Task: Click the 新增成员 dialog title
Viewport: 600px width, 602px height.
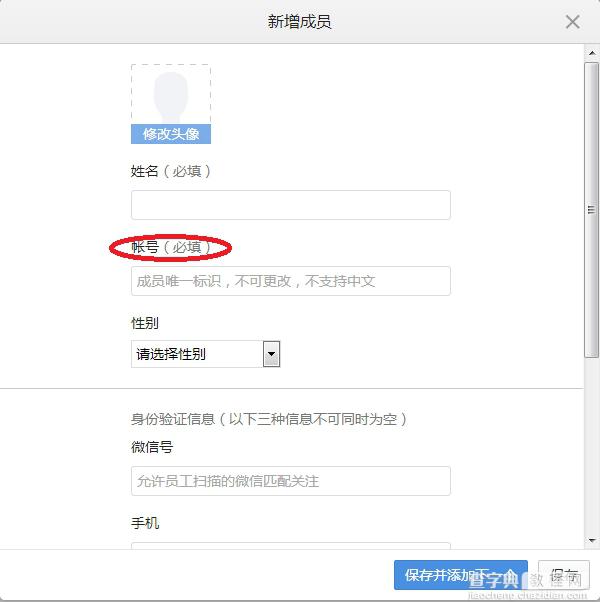Action: pos(299,22)
